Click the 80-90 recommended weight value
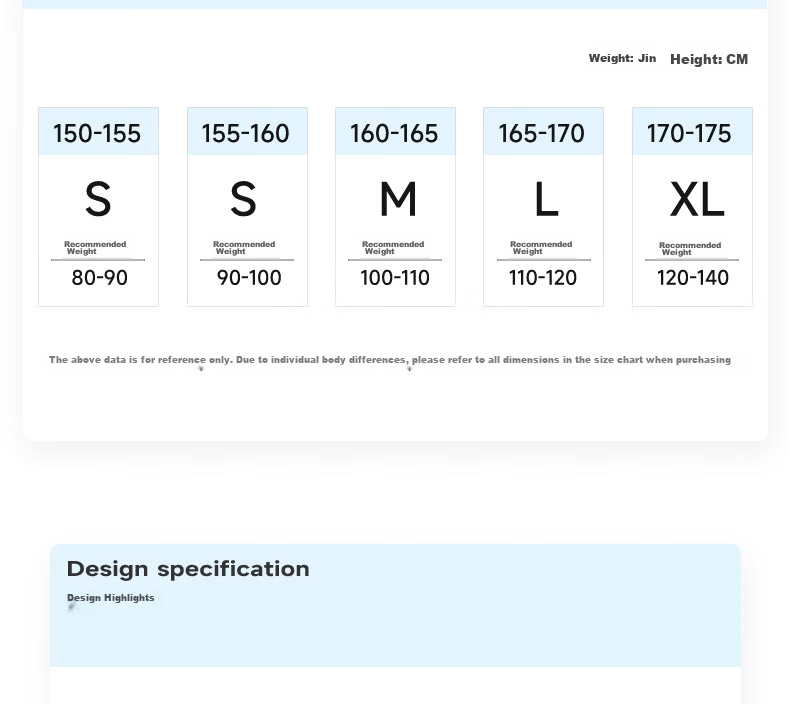This screenshot has width=790, height=704. [99, 278]
